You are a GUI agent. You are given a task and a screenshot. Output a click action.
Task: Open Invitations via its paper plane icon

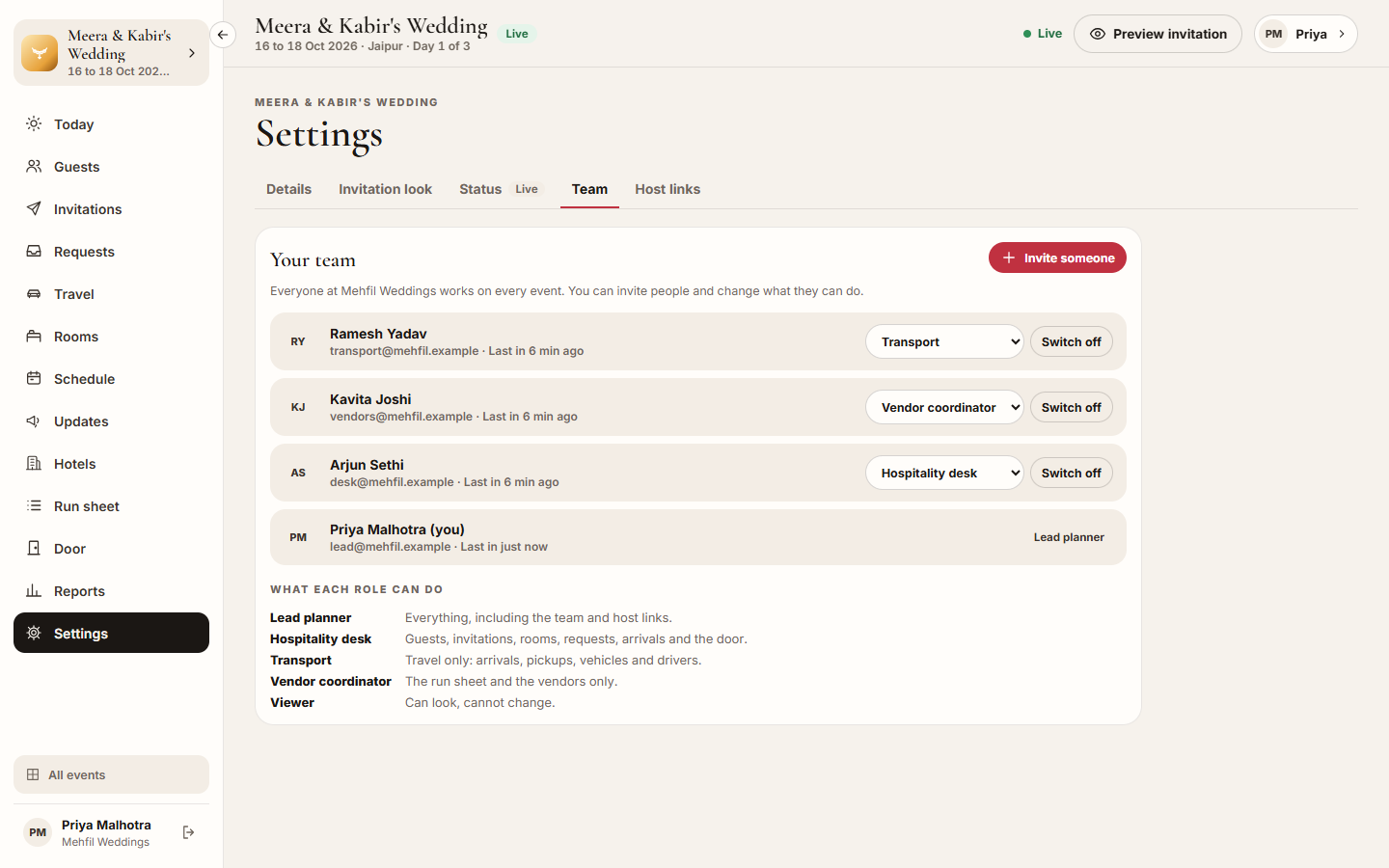(34, 209)
